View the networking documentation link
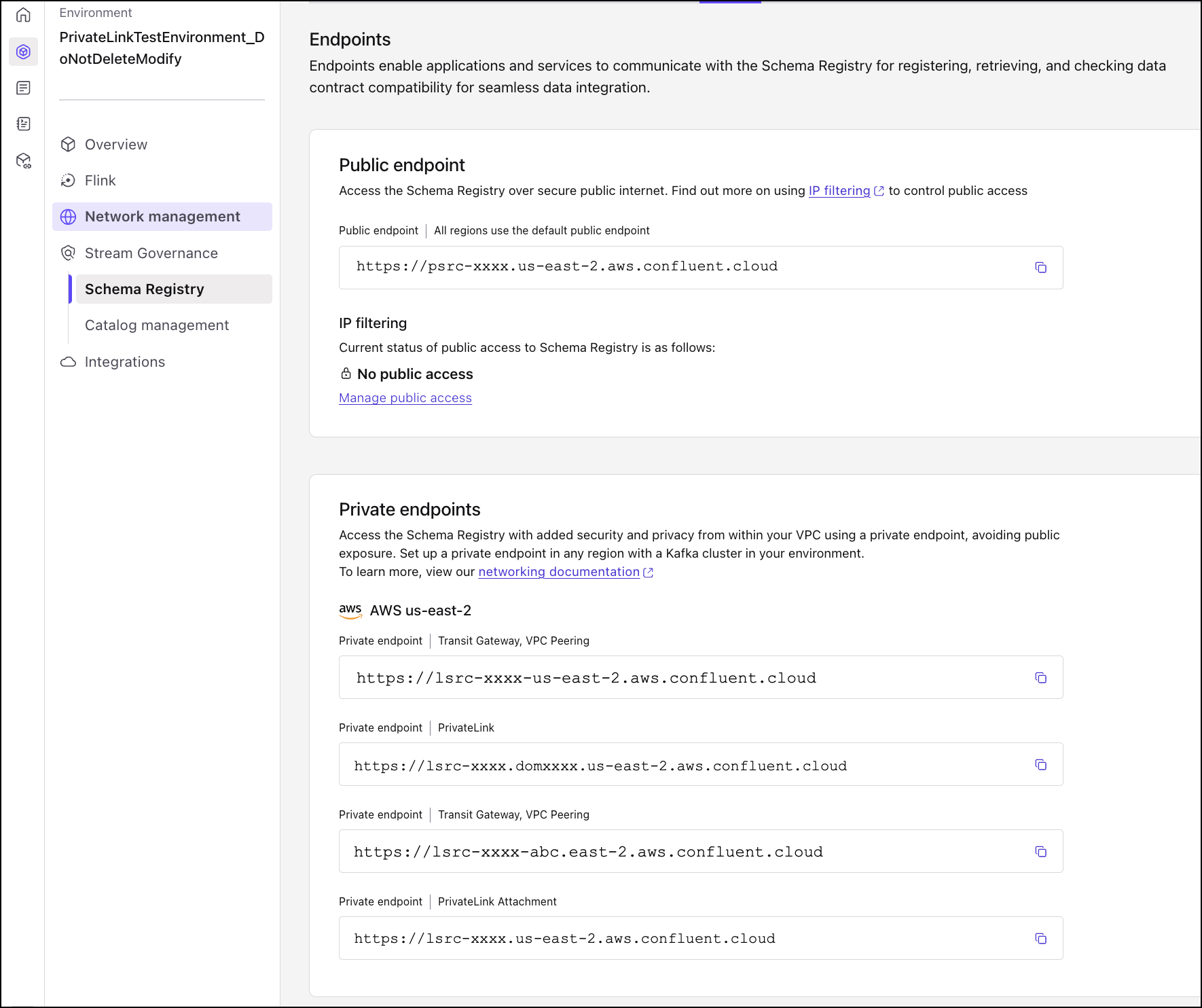The height and width of the screenshot is (1008, 1202). coord(559,572)
